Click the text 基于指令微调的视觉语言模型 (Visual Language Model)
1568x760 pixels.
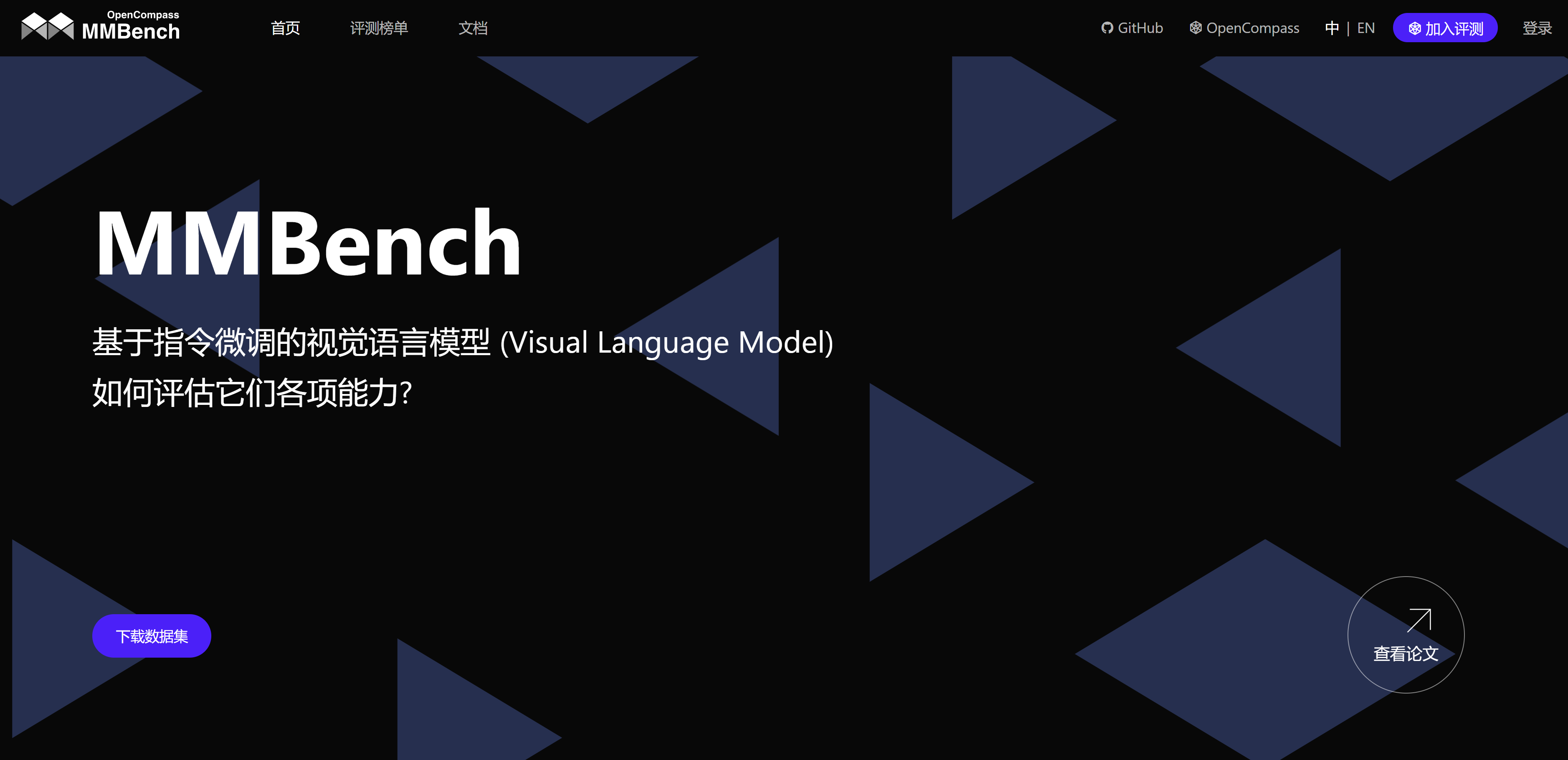463,342
